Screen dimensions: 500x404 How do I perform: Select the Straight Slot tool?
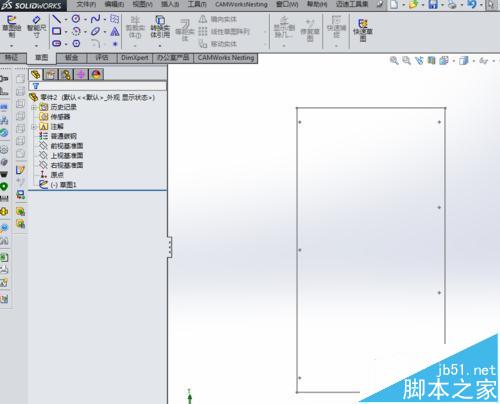click(x=57, y=43)
